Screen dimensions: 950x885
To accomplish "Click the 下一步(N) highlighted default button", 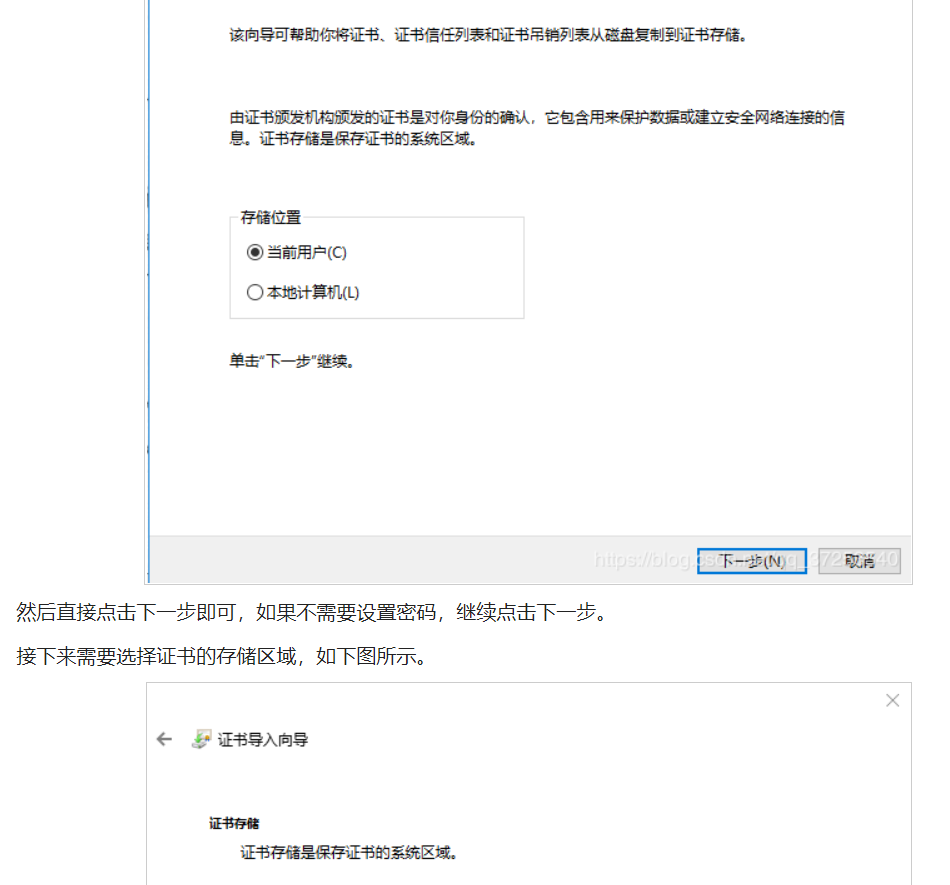I will pos(751,560).
